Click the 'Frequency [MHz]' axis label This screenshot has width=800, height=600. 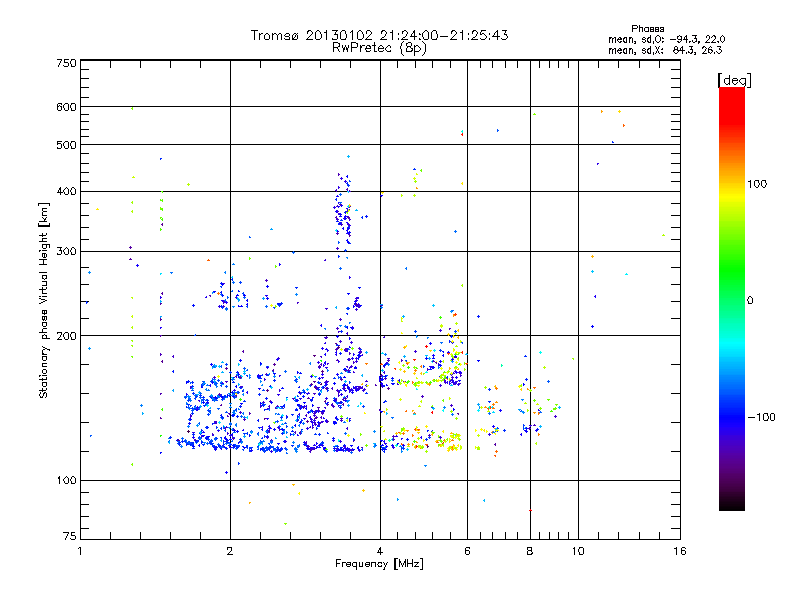click(x=379, y=564)
